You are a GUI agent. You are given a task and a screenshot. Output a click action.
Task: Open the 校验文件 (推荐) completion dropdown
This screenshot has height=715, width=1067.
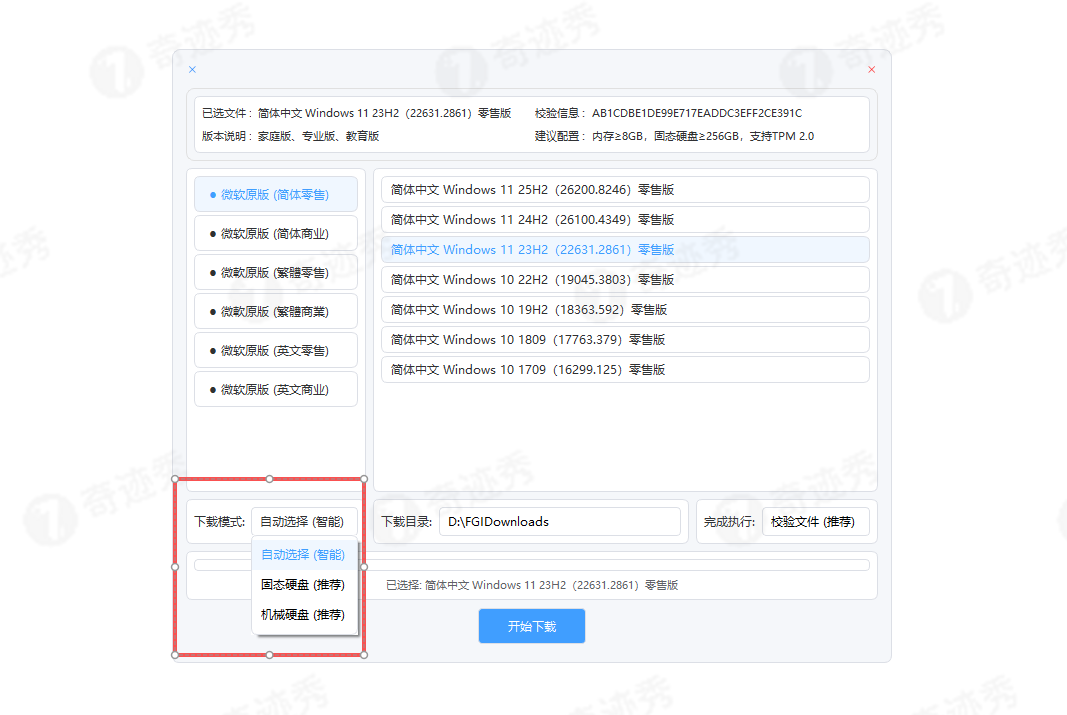(x=816, y=521)
